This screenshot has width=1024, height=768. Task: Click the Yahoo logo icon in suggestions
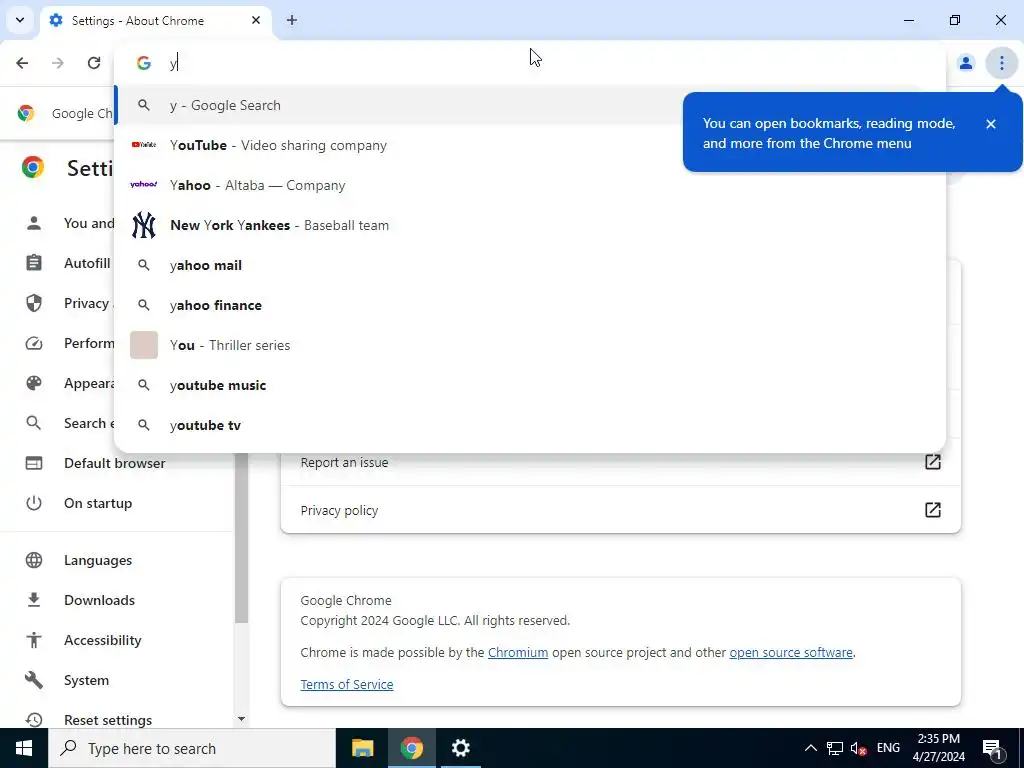point(144,185)
